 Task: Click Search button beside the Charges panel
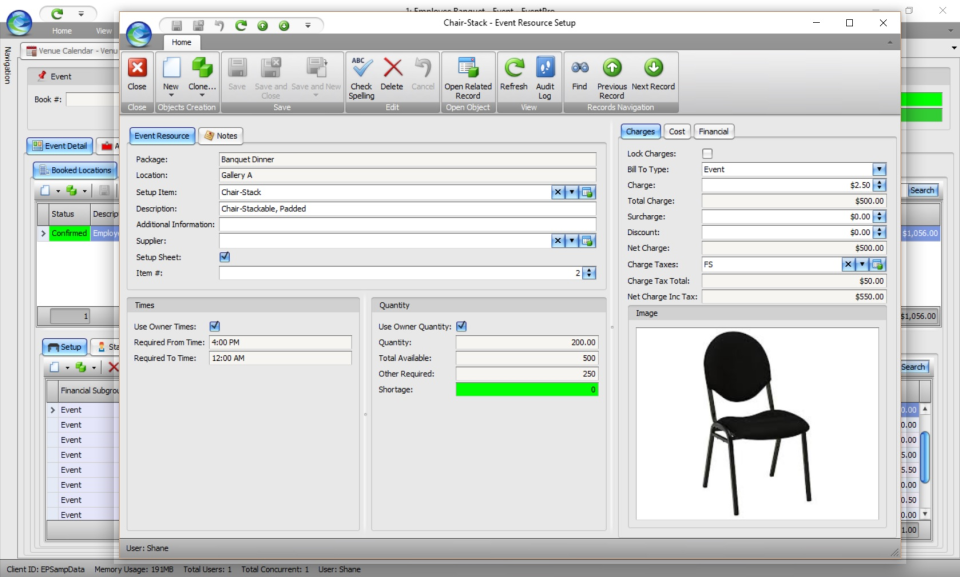pos(921,190)
